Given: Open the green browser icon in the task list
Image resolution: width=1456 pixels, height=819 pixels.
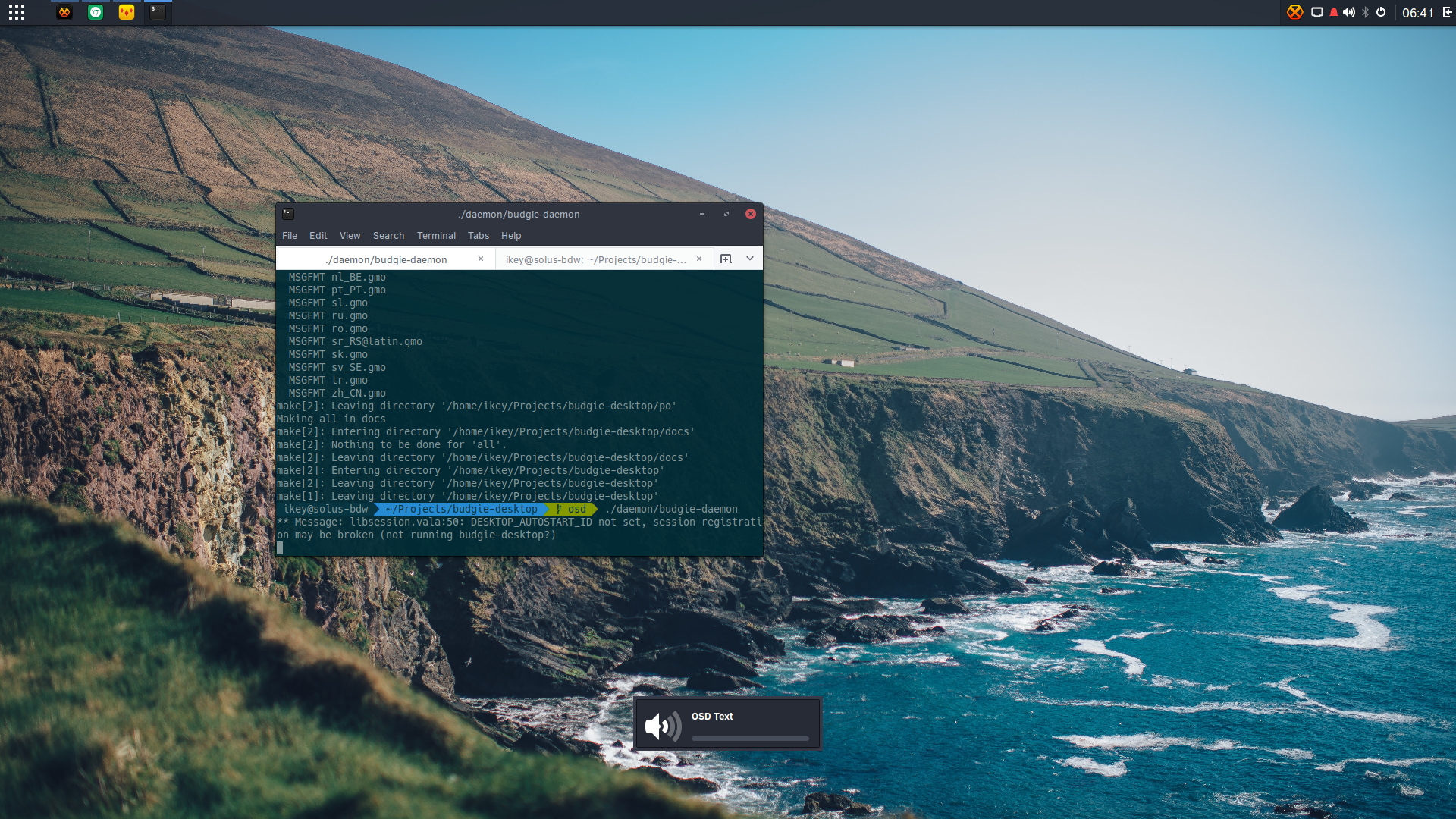Looking at the screenshot, I should tap(96, 12).
